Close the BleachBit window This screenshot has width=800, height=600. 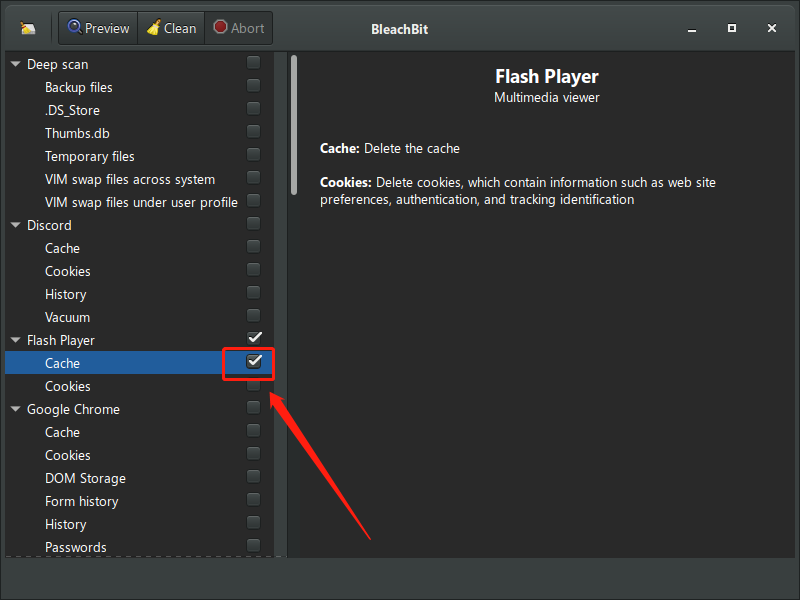(x=772, y=28)
